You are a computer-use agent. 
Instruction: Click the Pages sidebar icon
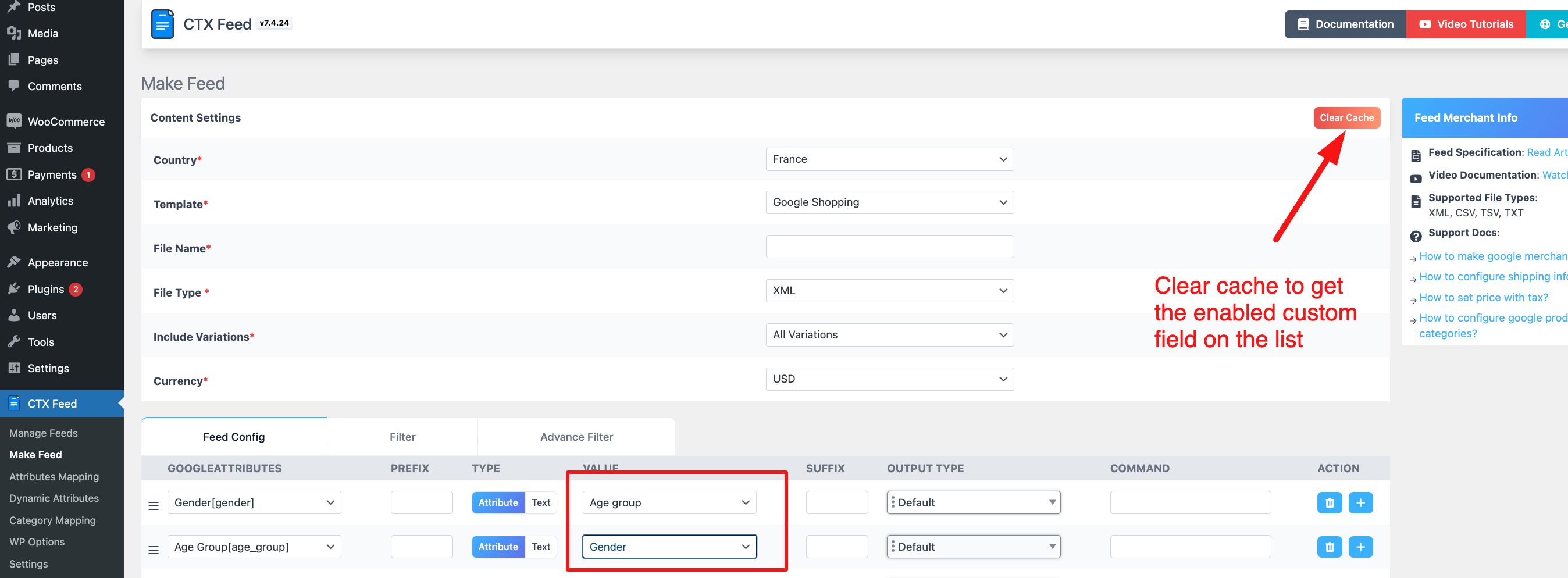click(14, 60)
